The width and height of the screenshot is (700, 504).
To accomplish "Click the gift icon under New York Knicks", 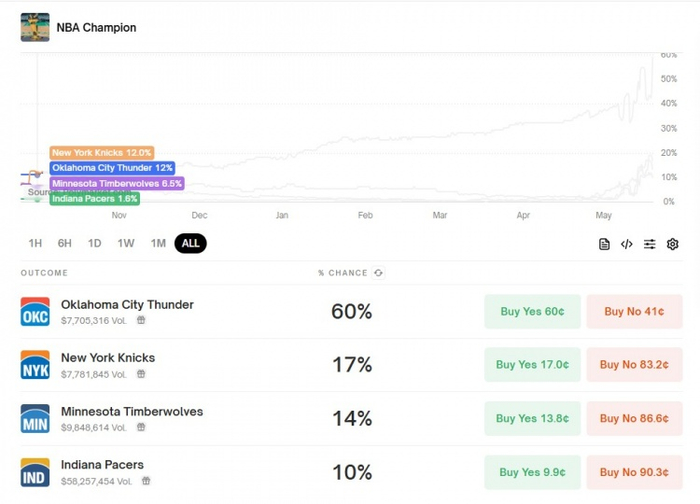I will click(x=141, y=374).
